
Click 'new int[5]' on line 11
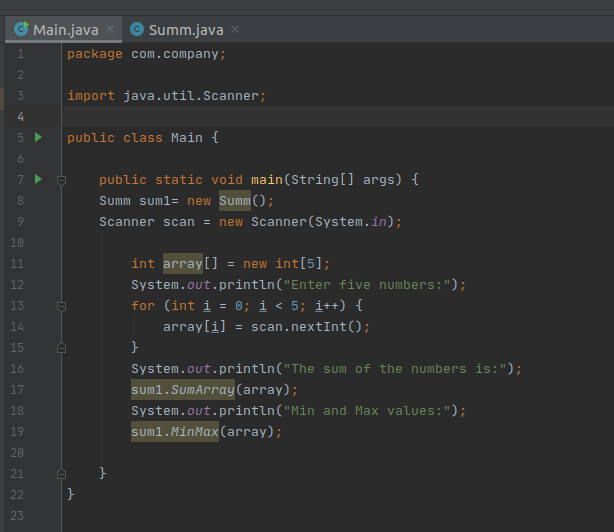(282, 263)
